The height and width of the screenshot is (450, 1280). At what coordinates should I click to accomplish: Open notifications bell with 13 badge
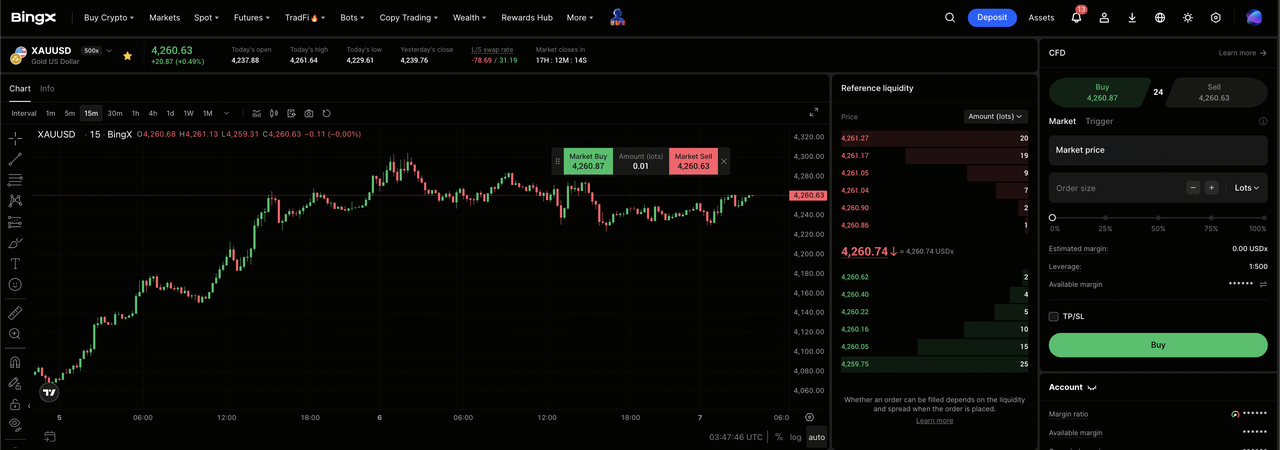(1077, 17)
